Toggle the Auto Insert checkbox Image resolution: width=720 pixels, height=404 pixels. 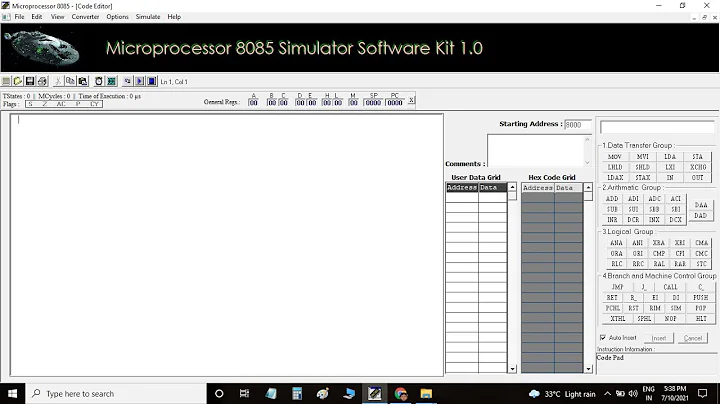tap(603, 337)
